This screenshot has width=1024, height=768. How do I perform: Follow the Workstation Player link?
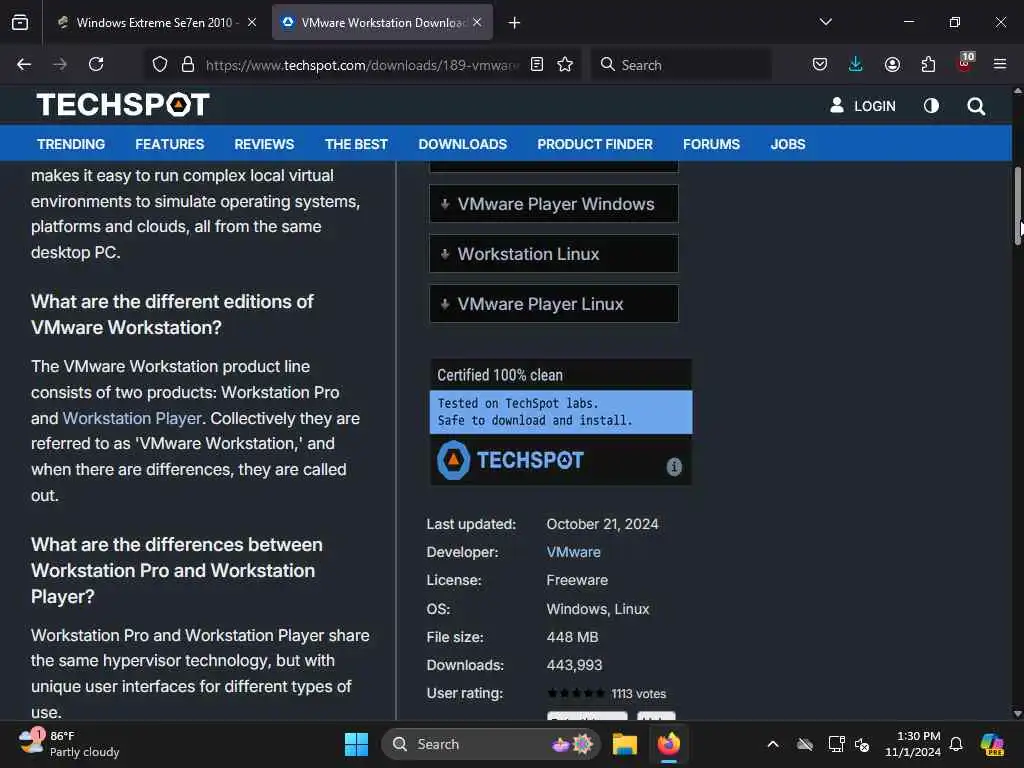[132, 418]
